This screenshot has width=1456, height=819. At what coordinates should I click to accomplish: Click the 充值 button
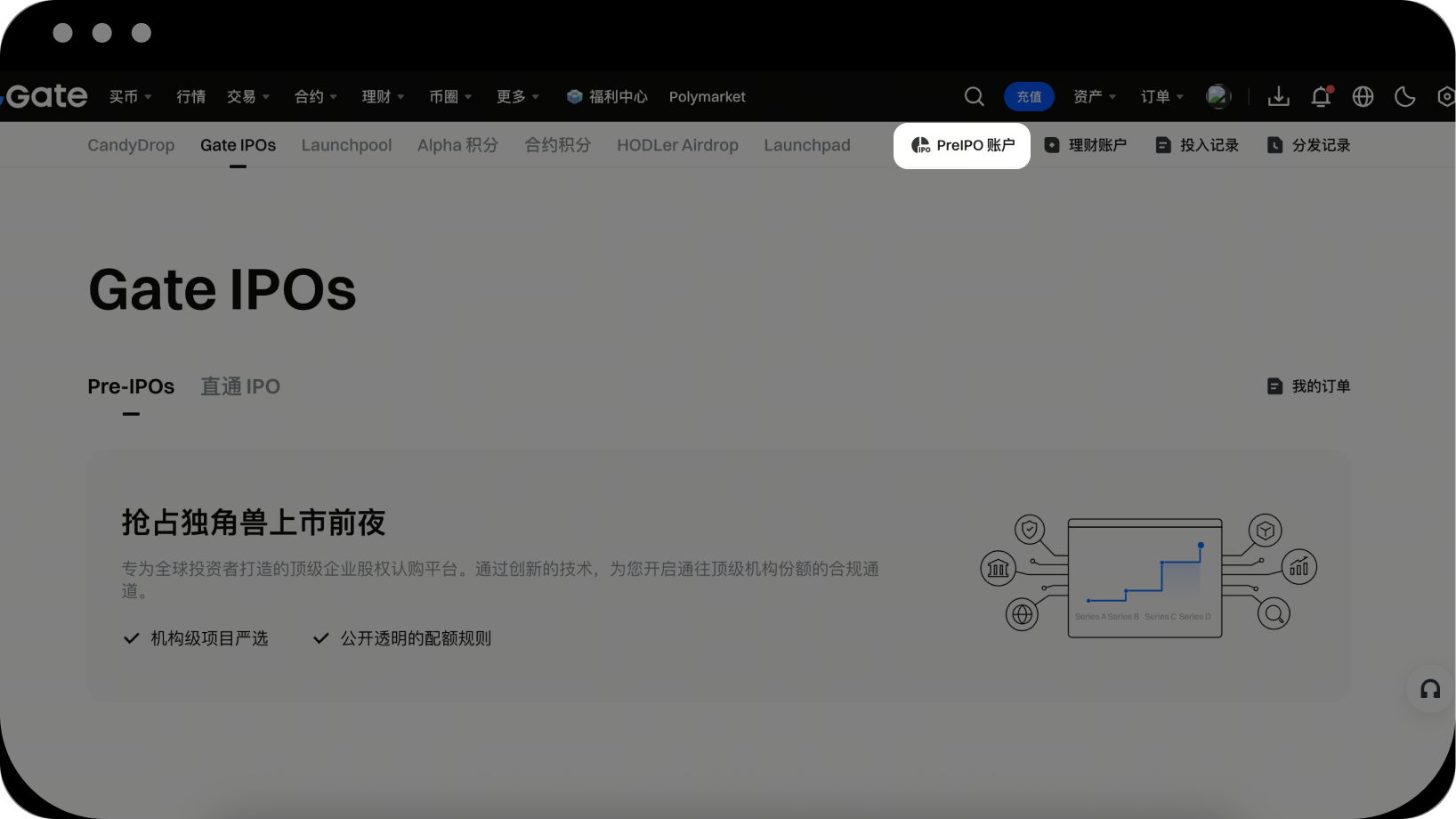point(1029,96)
